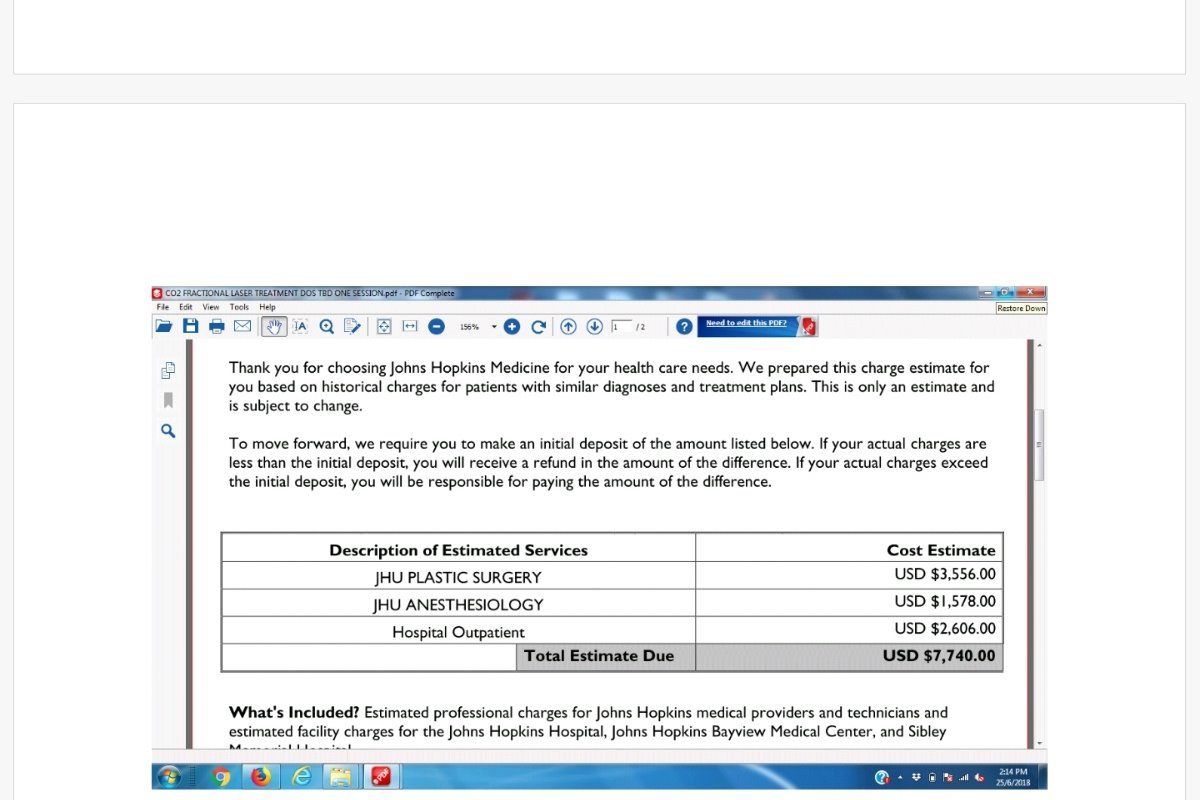The height and width of the screenshot is (800, 1200).
Task: Open the edit document pencil tool
Action: tap(352, 326)
